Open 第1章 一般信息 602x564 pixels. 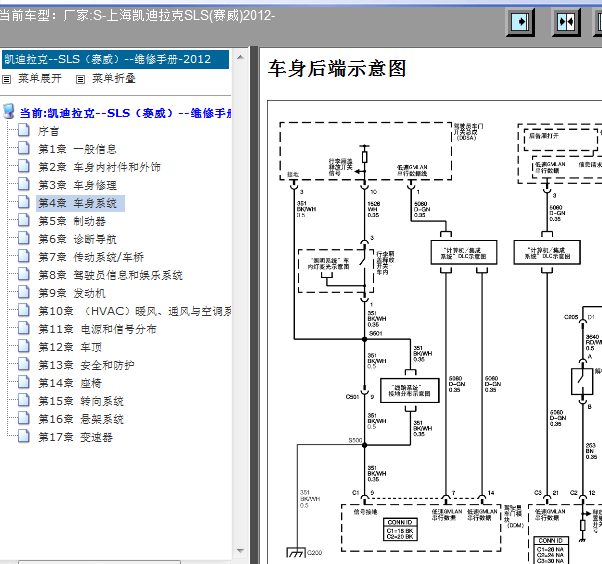click(x=77, y=149)
